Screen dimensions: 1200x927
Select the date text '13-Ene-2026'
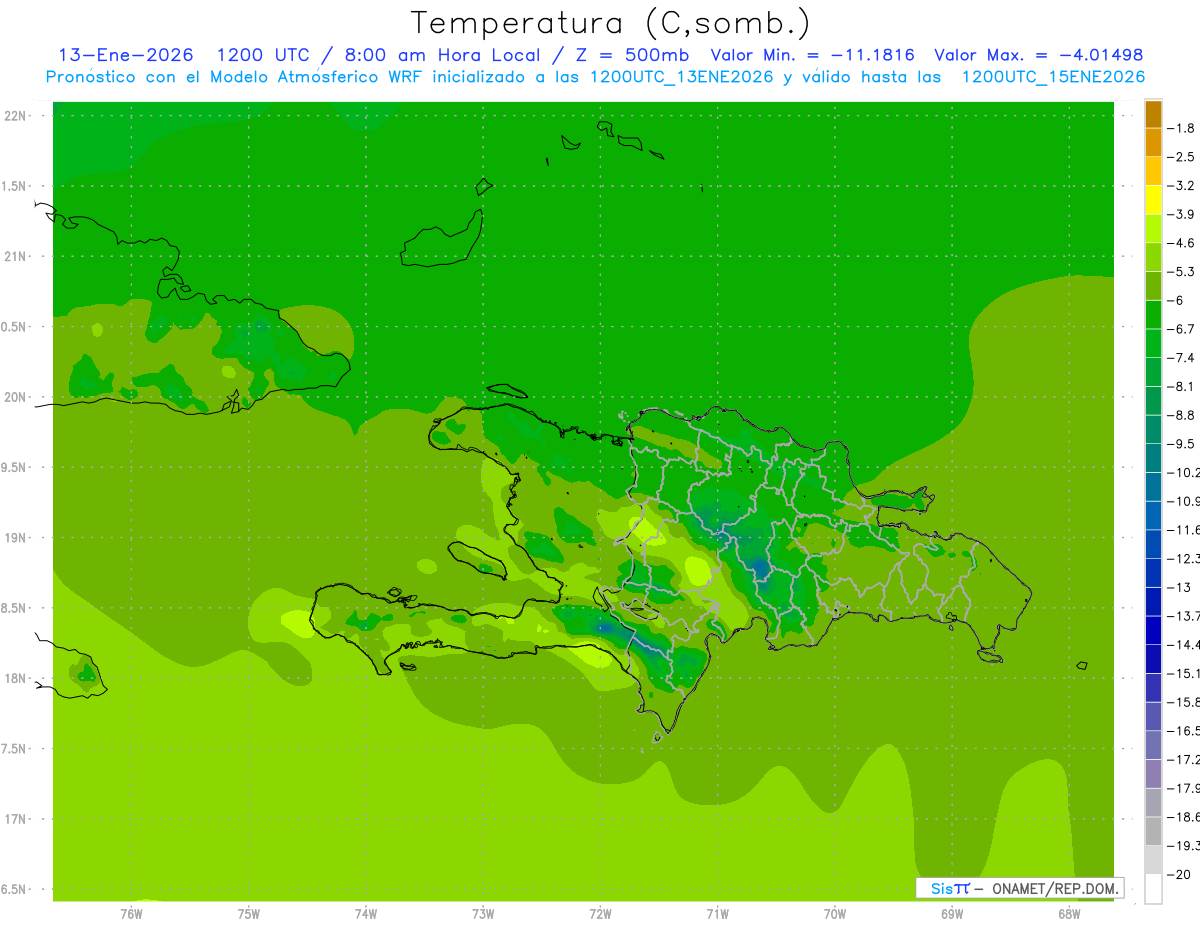click(x=125, y=55)
